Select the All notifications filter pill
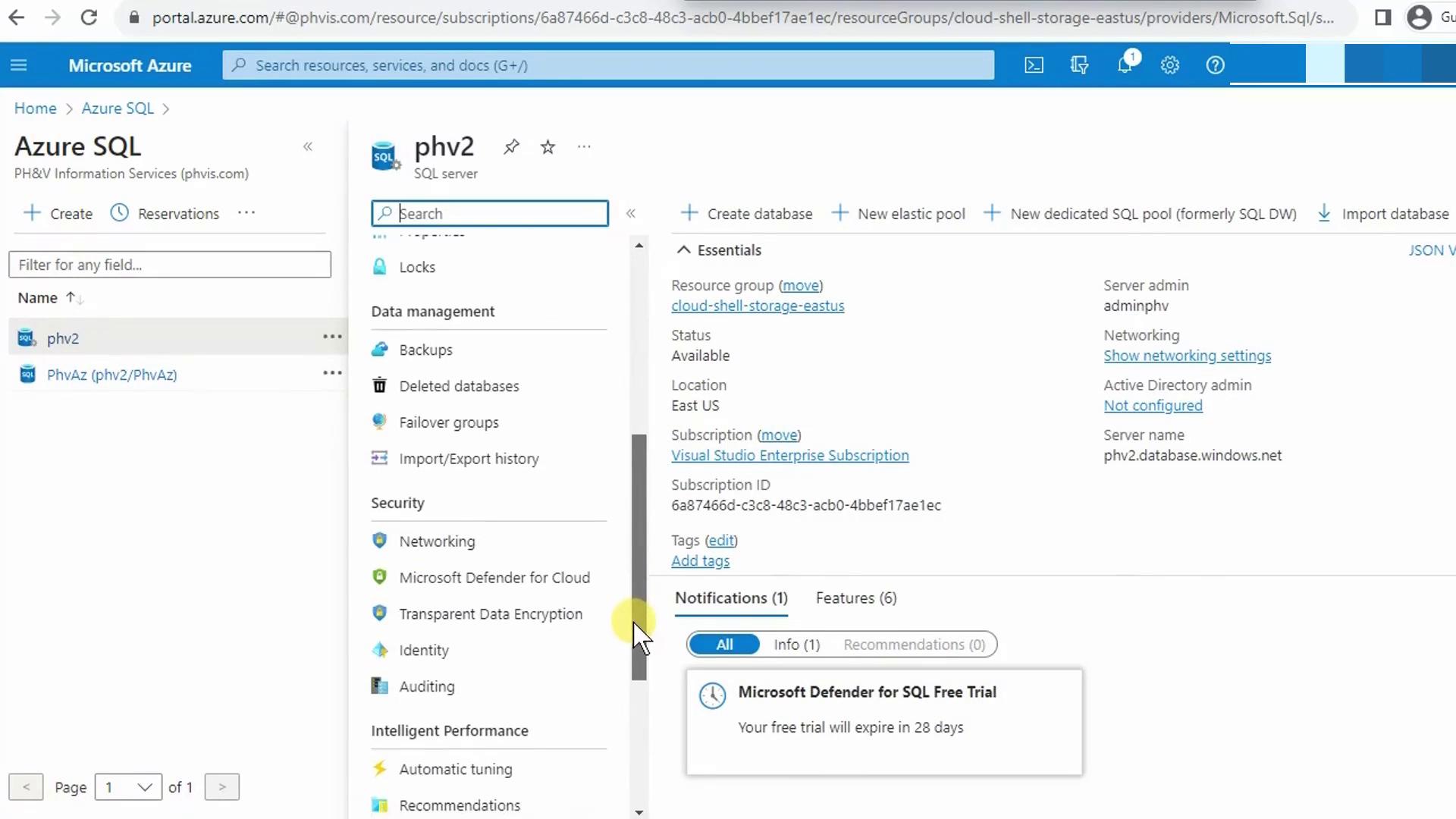Viewport: 1456px width, 819px height. point(724,645)
